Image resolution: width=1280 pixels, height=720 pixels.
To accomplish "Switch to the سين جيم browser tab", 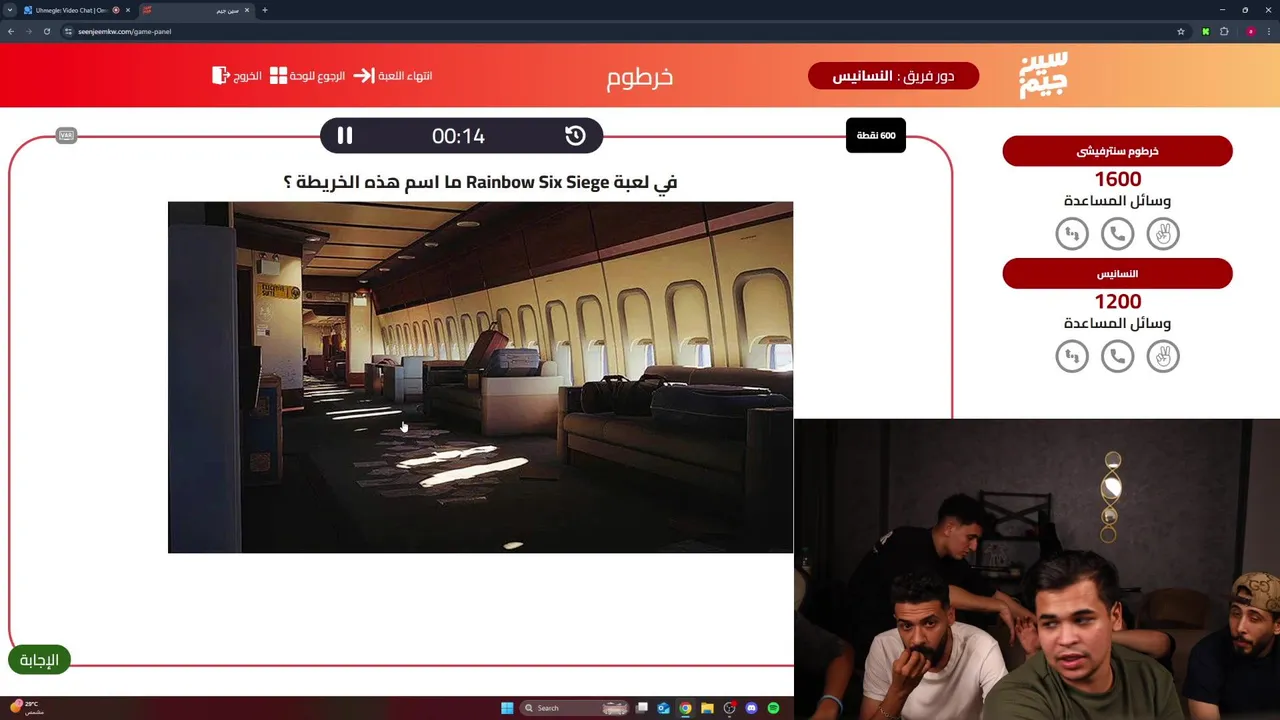I will (195, 10).
